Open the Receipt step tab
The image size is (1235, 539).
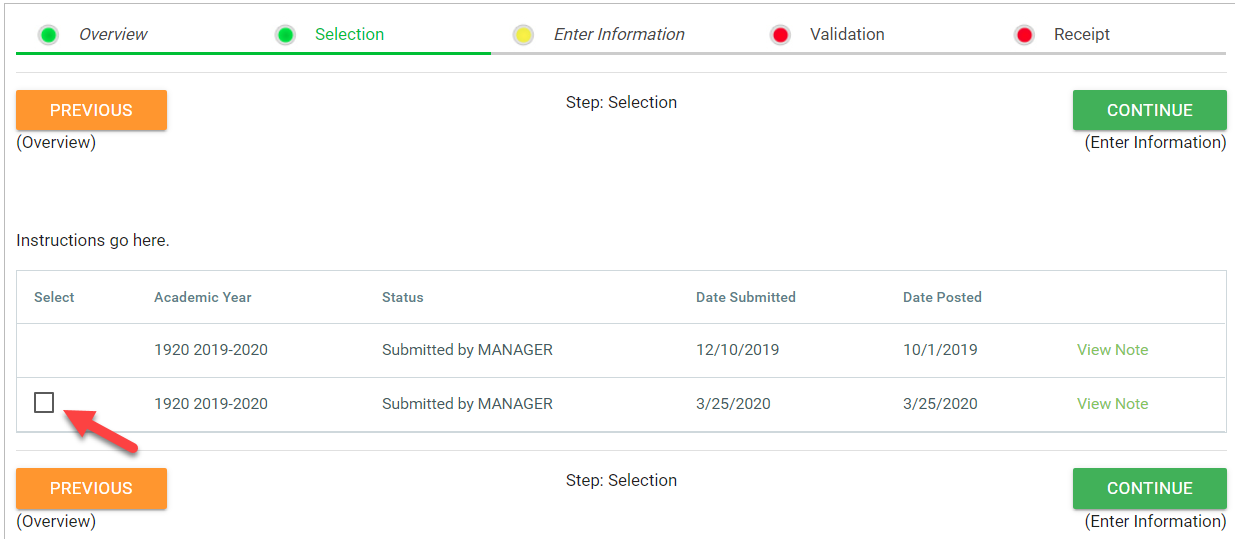coord(1082,35)
